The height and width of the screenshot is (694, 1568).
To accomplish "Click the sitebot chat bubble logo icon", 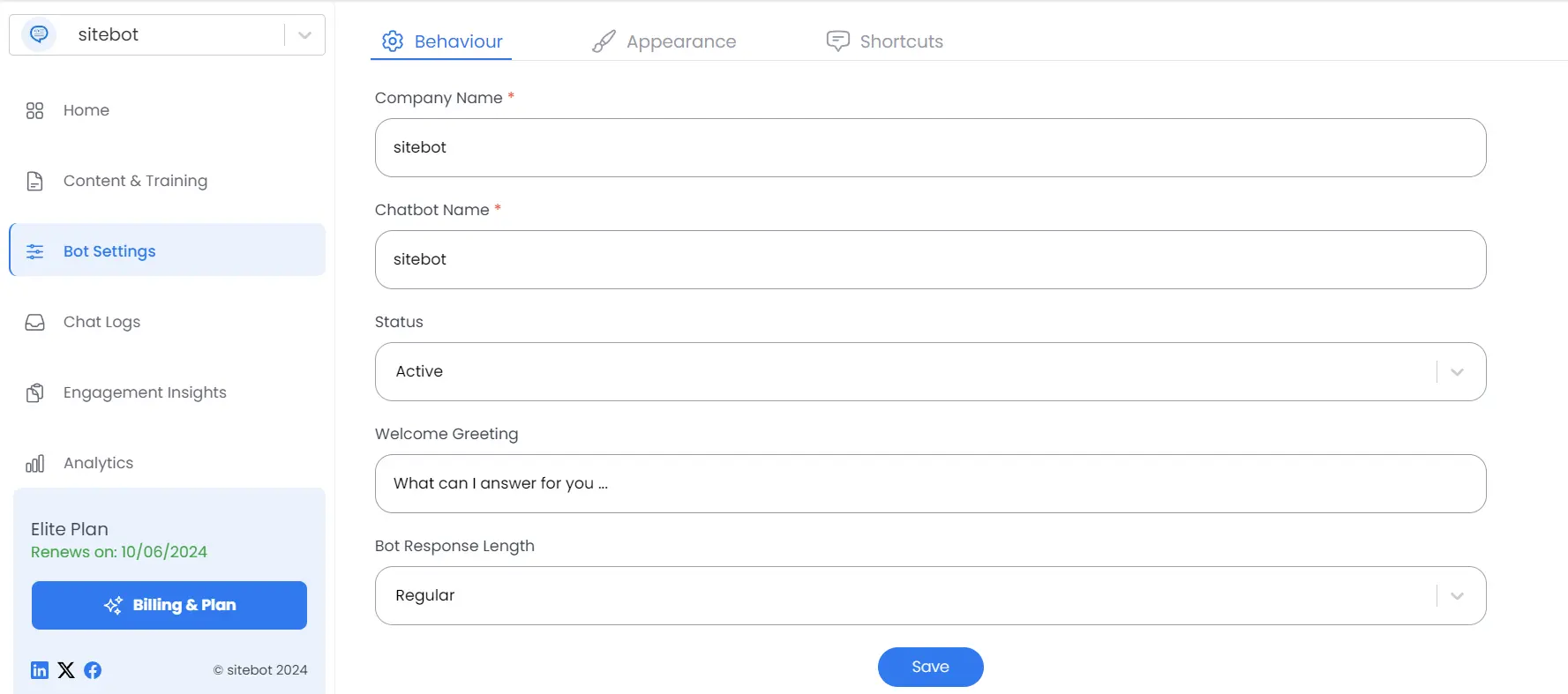I will tap(39, 34).
